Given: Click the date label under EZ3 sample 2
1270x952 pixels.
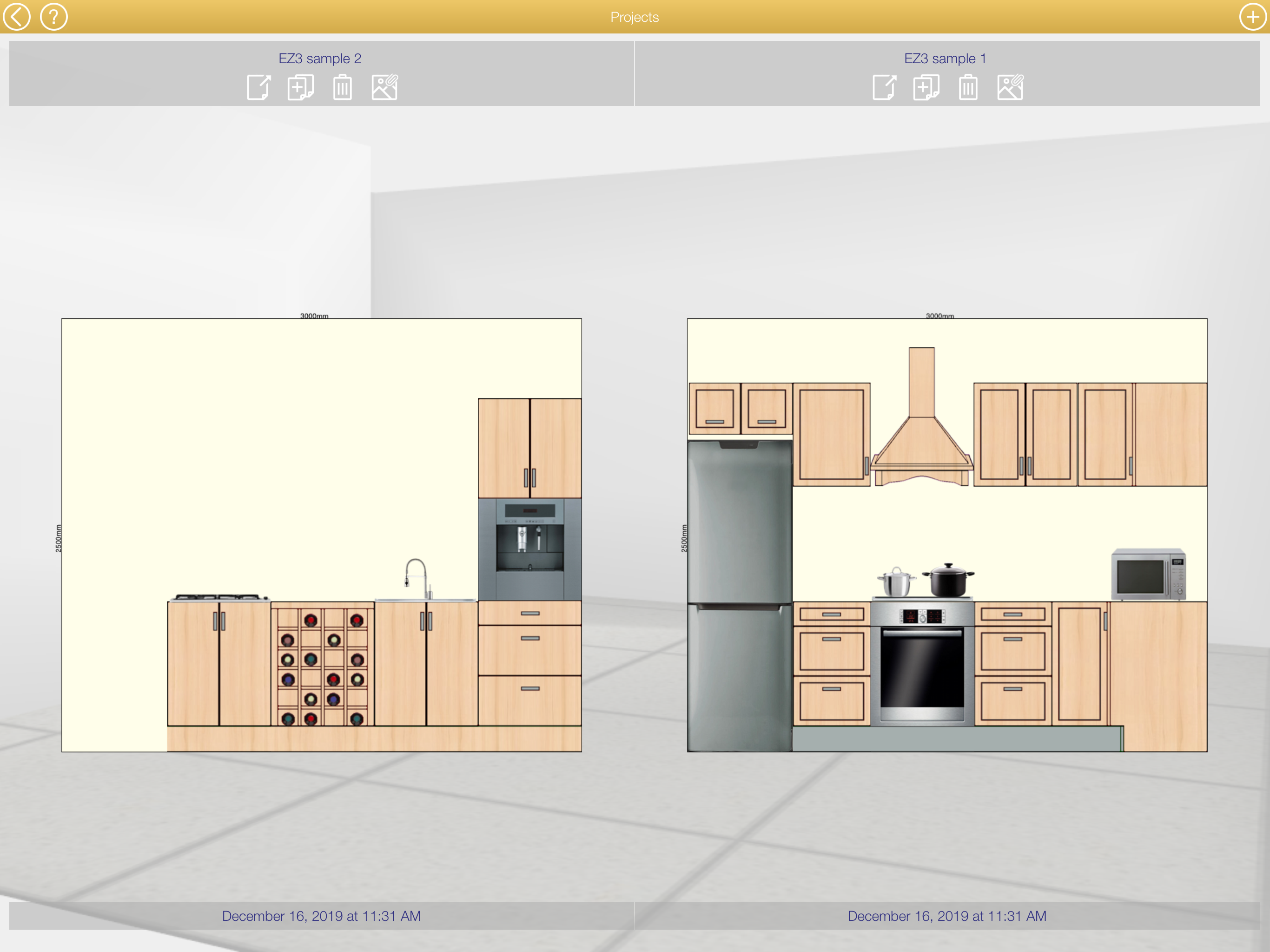Looking at the screenshot, I should (x=322, y=916).
